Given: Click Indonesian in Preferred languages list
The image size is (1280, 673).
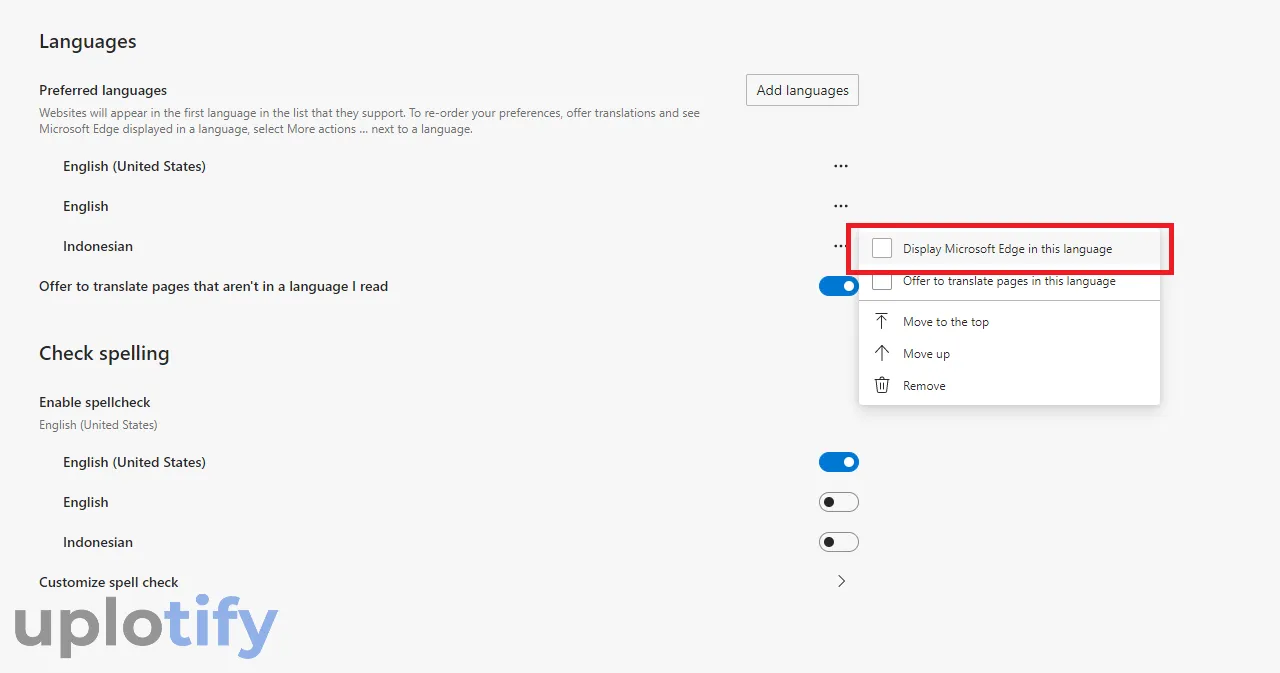Looking at the screenshot, I should coord(98,246).
